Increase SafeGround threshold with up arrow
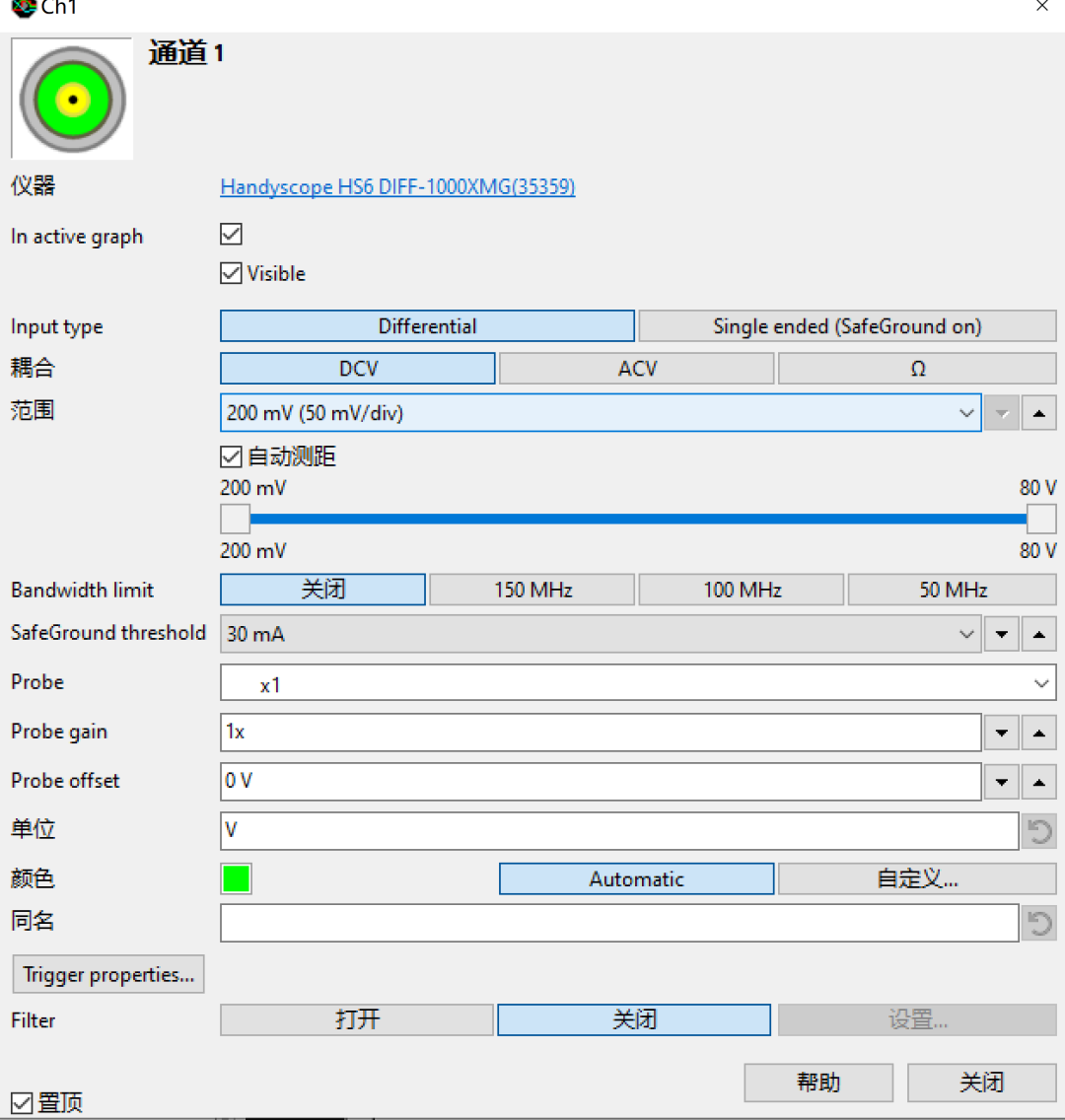1065x1120 pixels. [x=1039, y=634]
